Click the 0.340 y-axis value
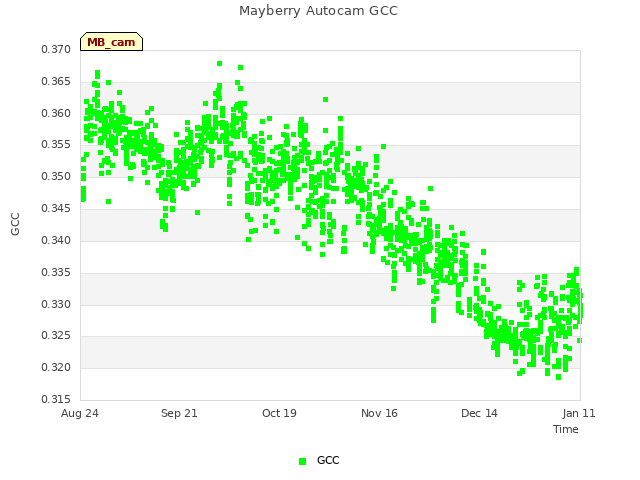This screenshot has height=480, width=640. pyautogui.click(x=56, y=240)
